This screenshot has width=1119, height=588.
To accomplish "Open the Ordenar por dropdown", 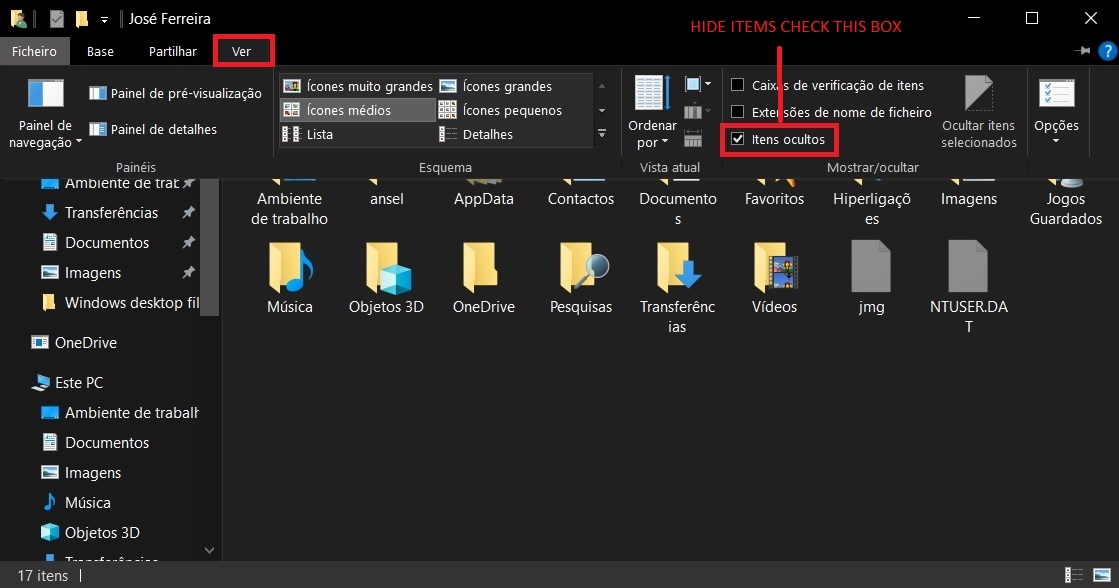I will point(652,113).
